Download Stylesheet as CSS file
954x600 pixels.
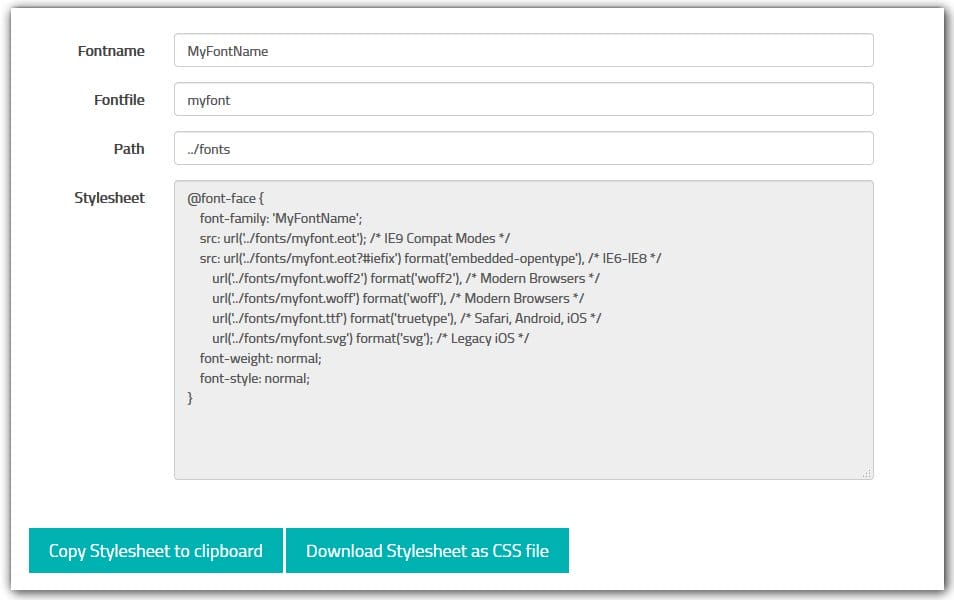point(427,551)
